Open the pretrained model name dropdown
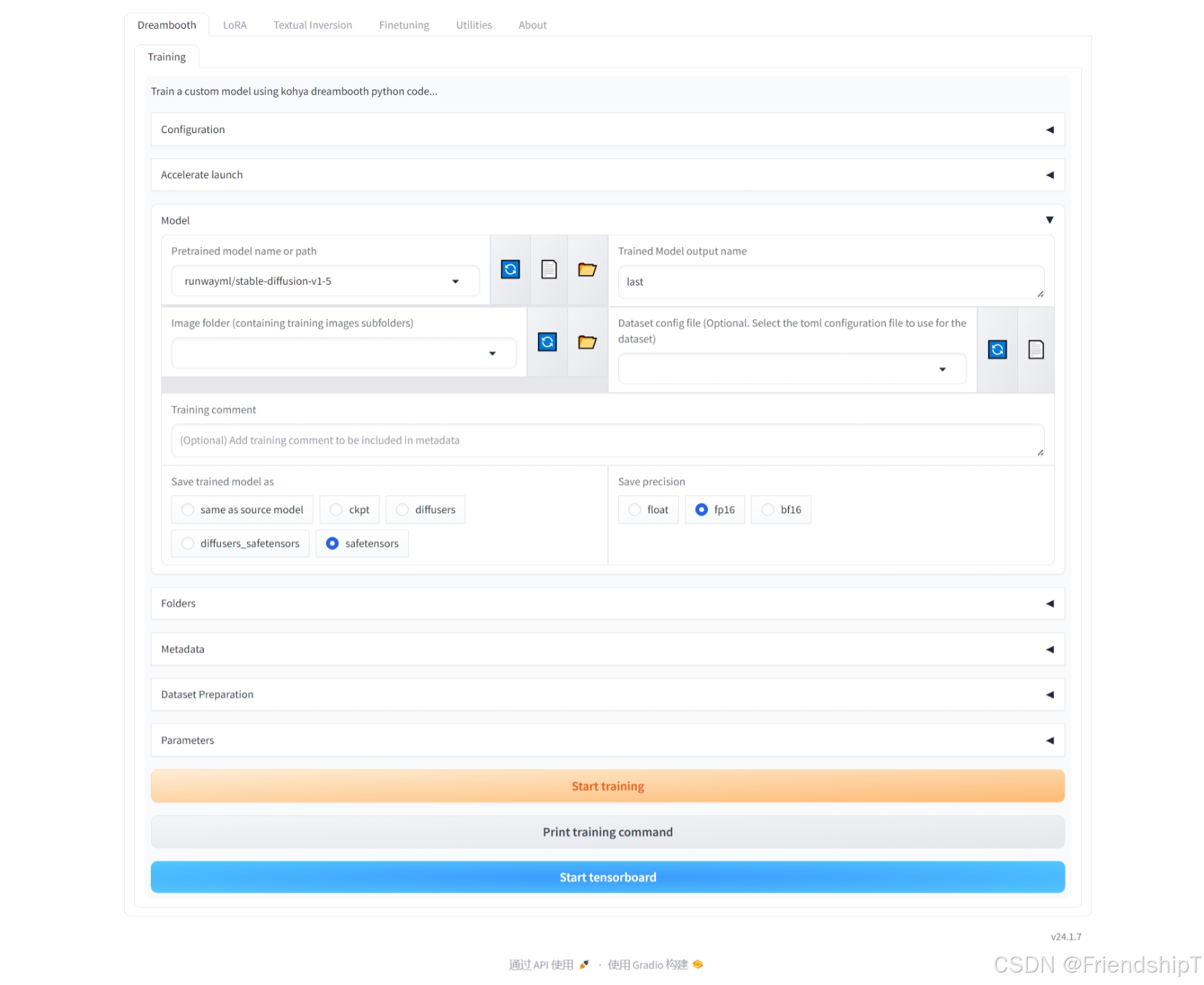1204x985 pixels. (x=456, y=281)
